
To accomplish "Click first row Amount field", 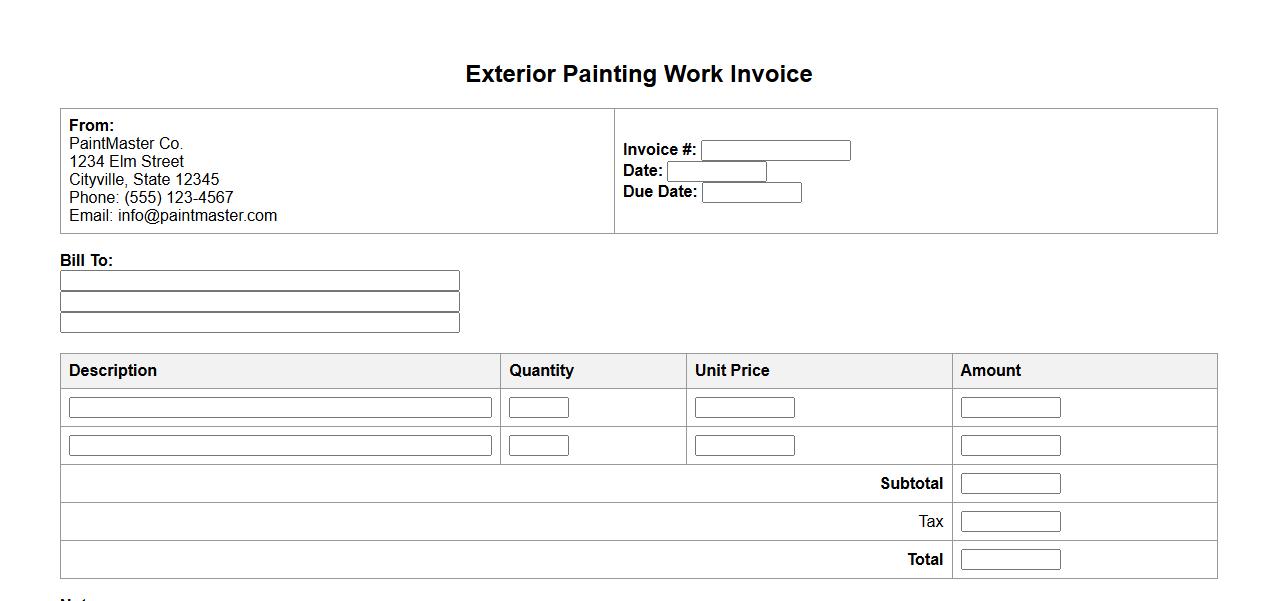I will (1010, 408).
